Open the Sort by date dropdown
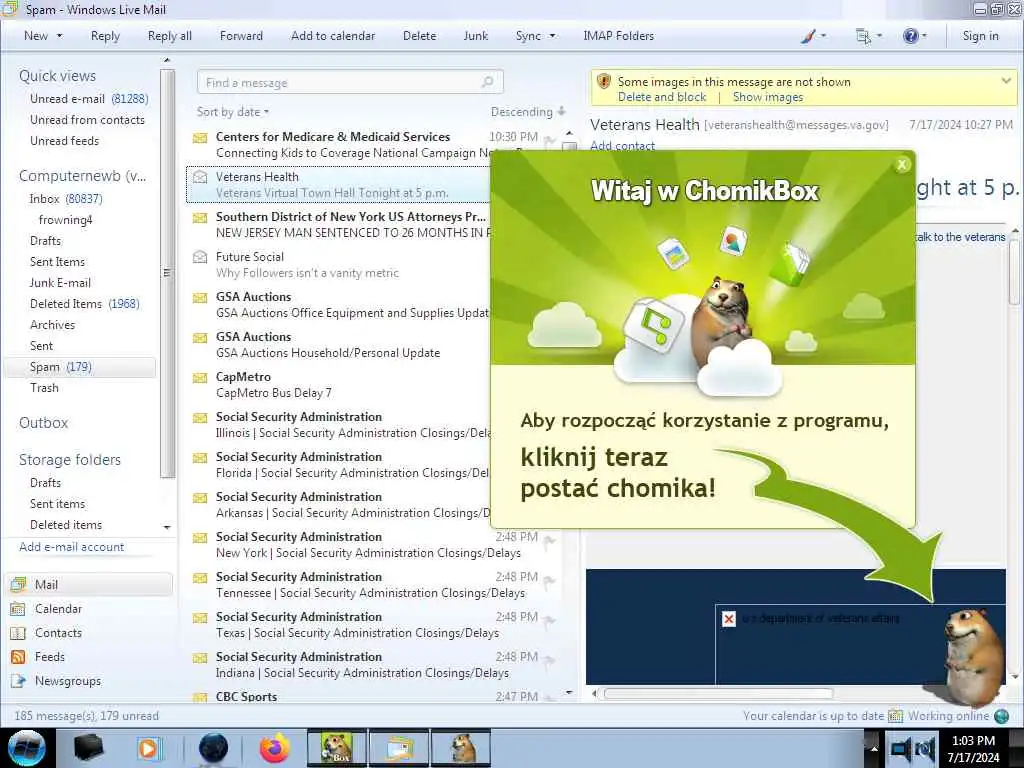The width and height of the screenshot is (1024, 768). click(233, 112)
